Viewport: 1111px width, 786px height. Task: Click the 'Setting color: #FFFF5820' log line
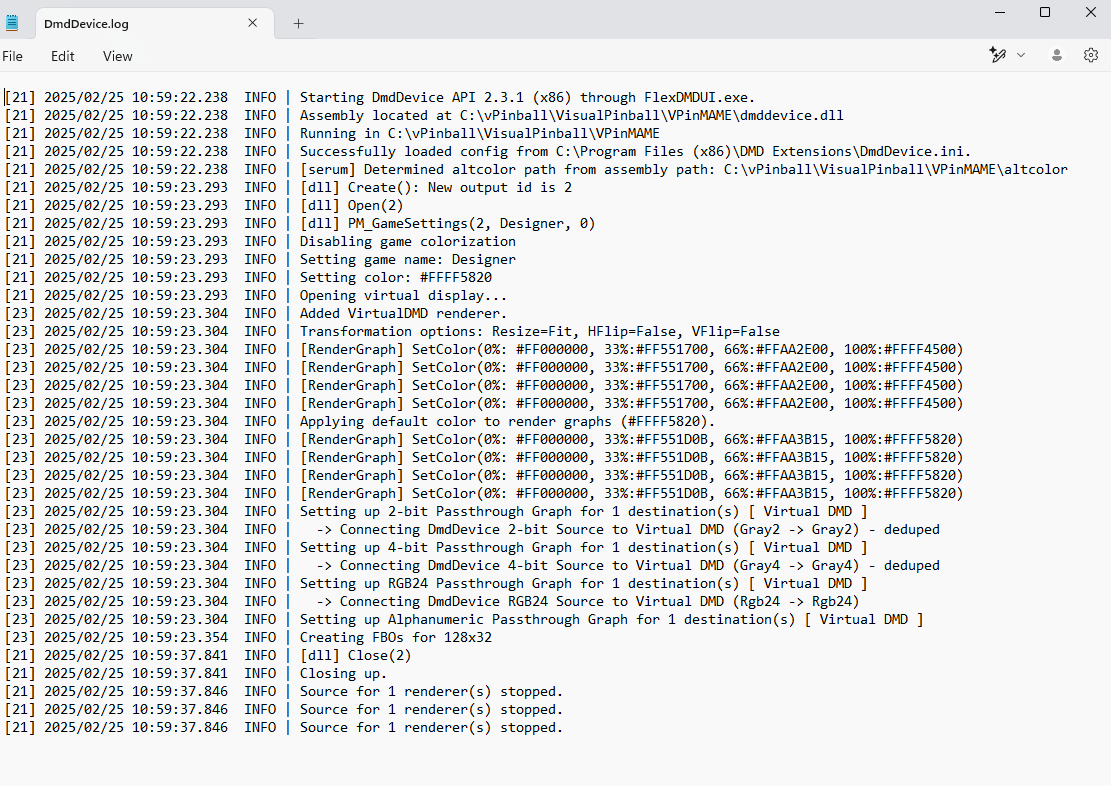tap(395, 277)
